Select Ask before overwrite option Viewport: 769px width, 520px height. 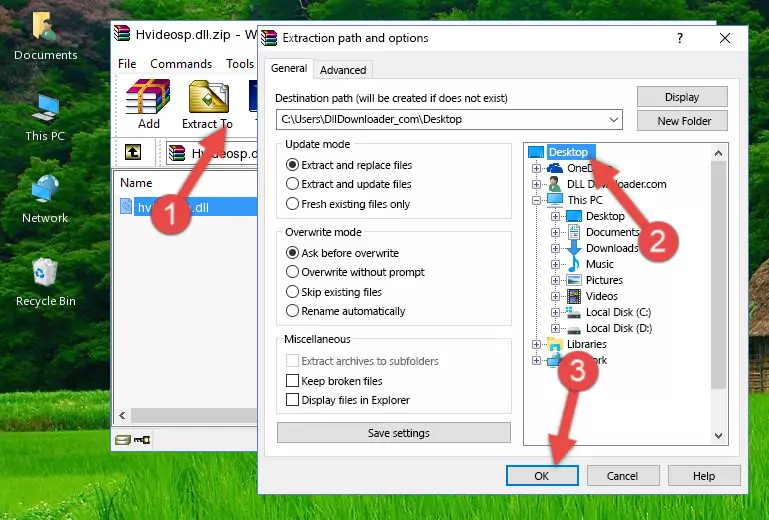tap(292, 253)
